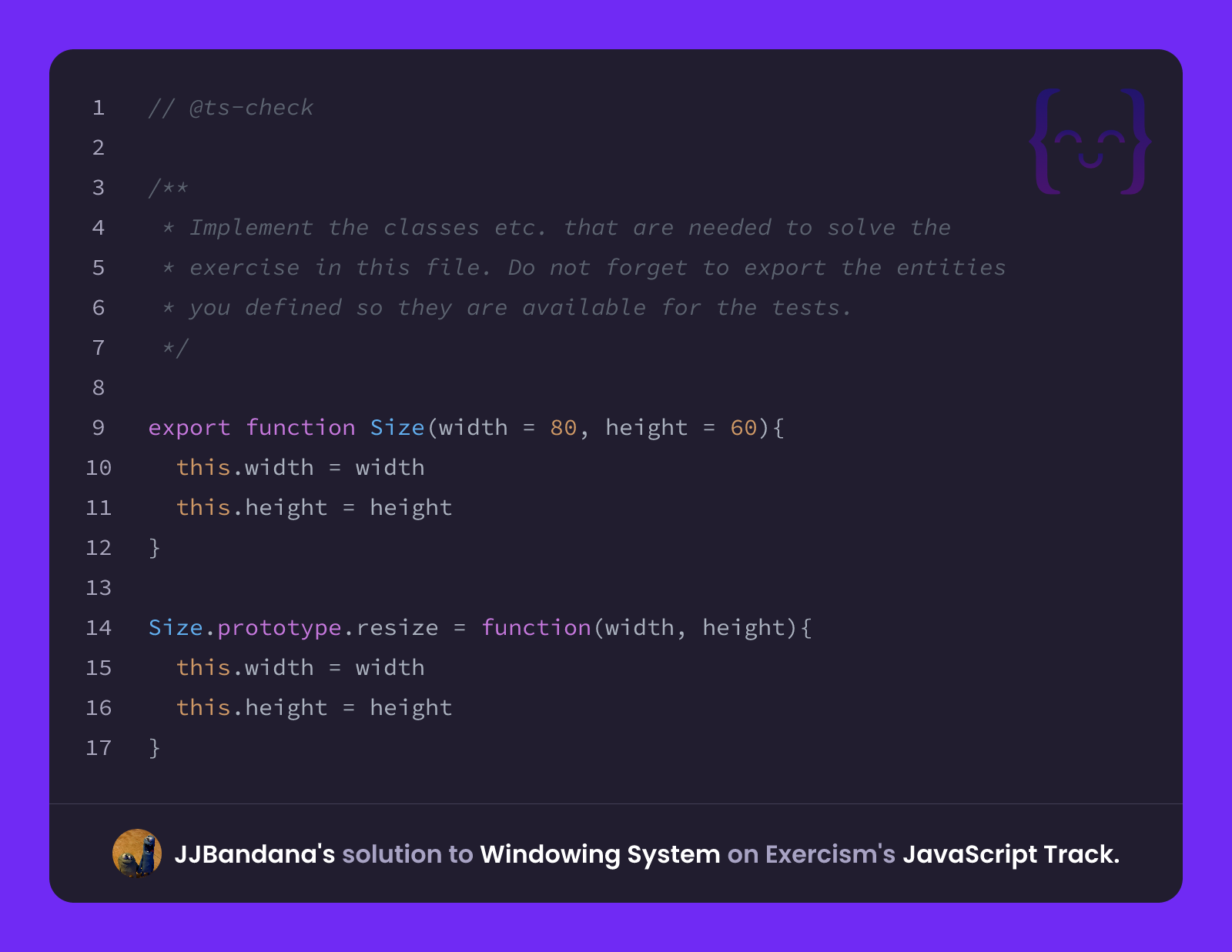Click "resize" on line 14
1232x952 pixels.
point(397,628)
